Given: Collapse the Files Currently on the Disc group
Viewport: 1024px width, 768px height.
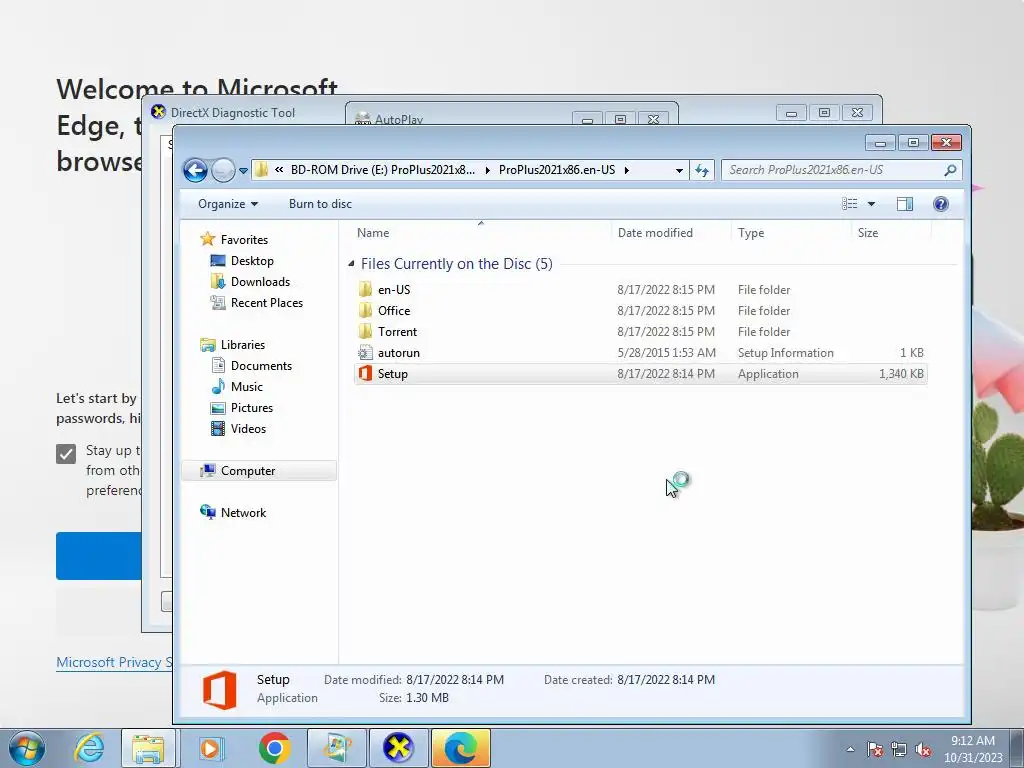Looking at the screenshot, I should pos(351,264).
